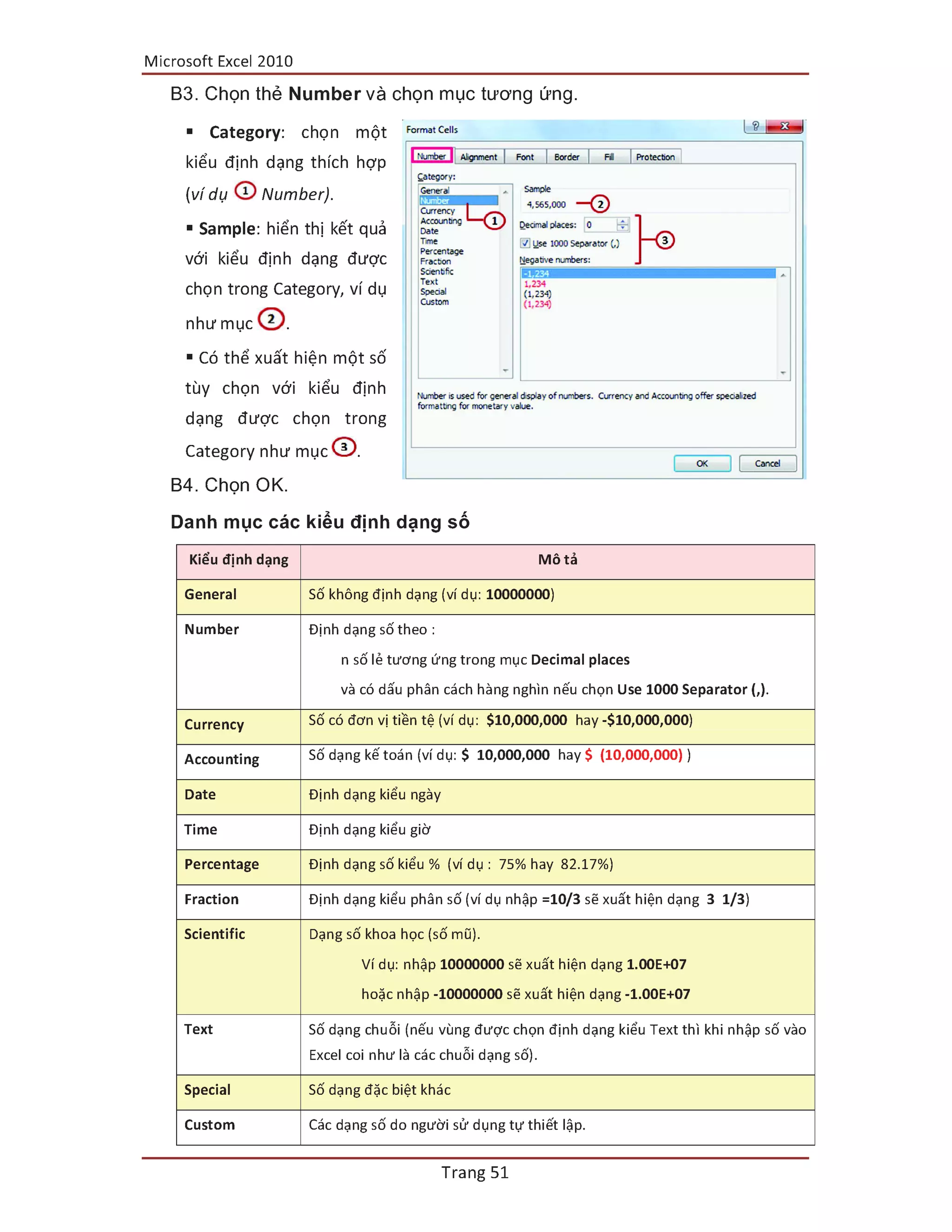
Task: Toggle Use 1000 Separator checkbox
Action: [x=526, y=243]
